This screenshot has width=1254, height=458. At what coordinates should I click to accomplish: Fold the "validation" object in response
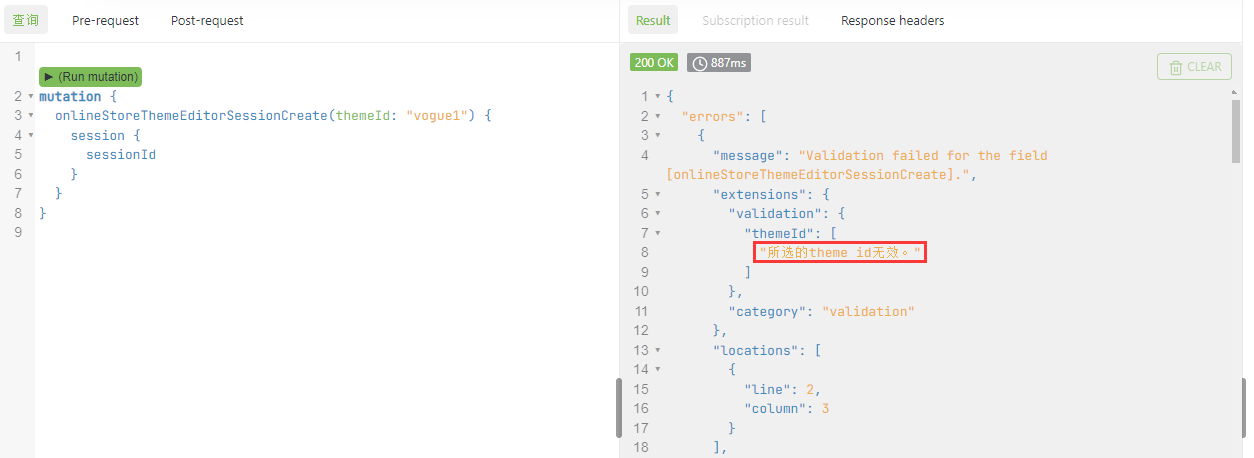pyautogui.click(x=657, y=213)
